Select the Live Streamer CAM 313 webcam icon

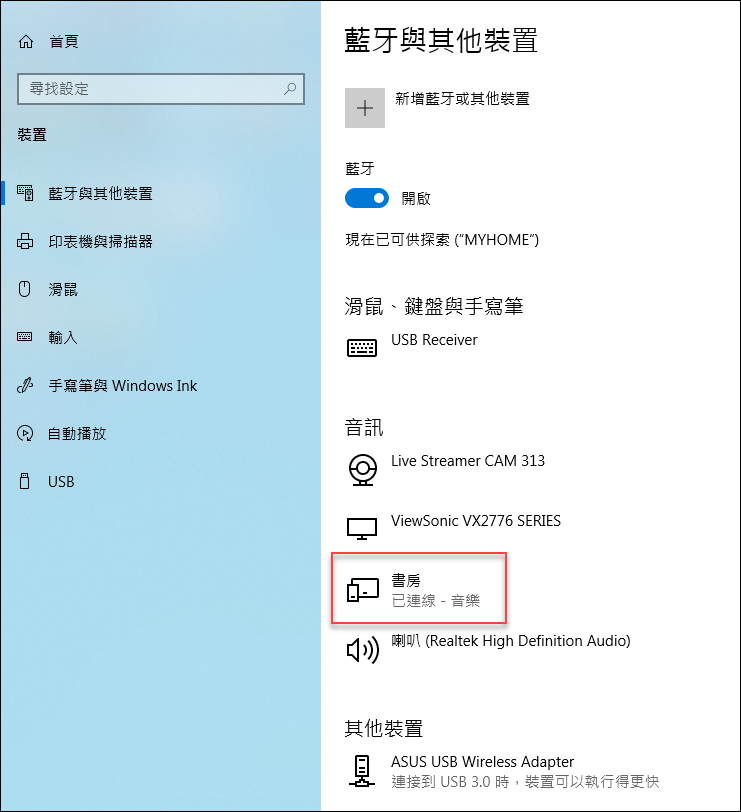coord(362,469)
